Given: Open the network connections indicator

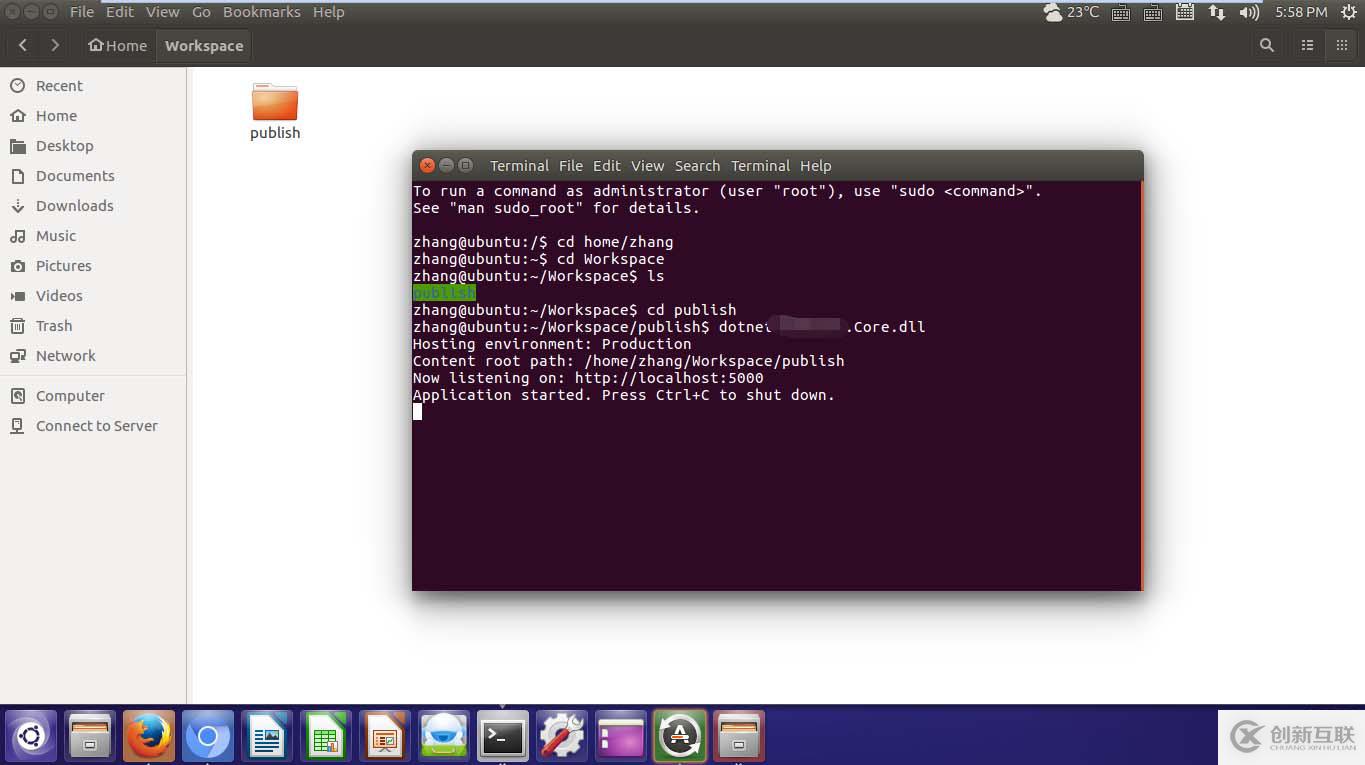Looking at the screenshot, I should click(x=1217, y=12).
